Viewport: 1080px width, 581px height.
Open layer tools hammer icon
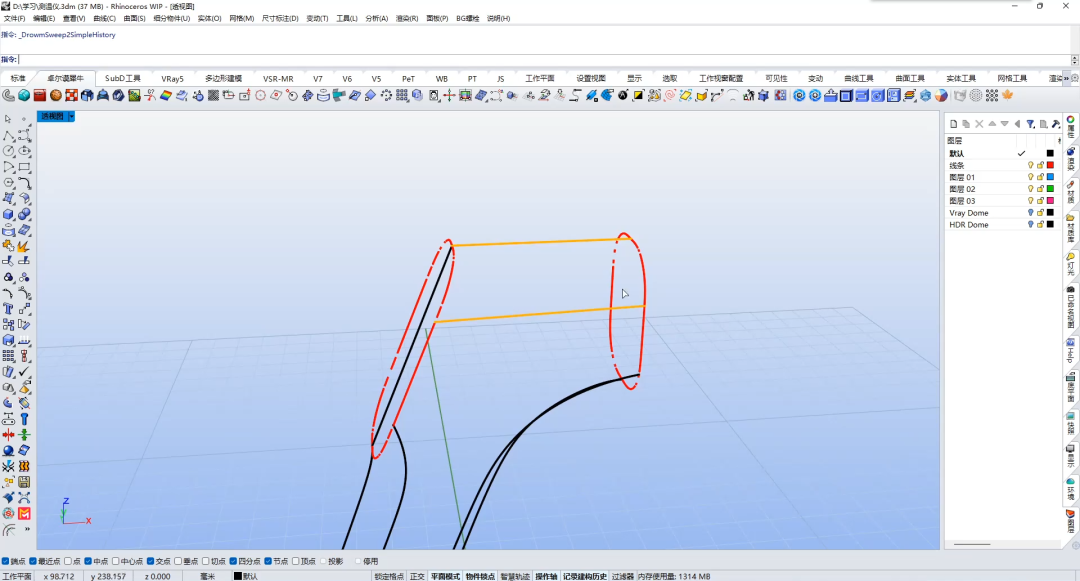[1056, 124]
